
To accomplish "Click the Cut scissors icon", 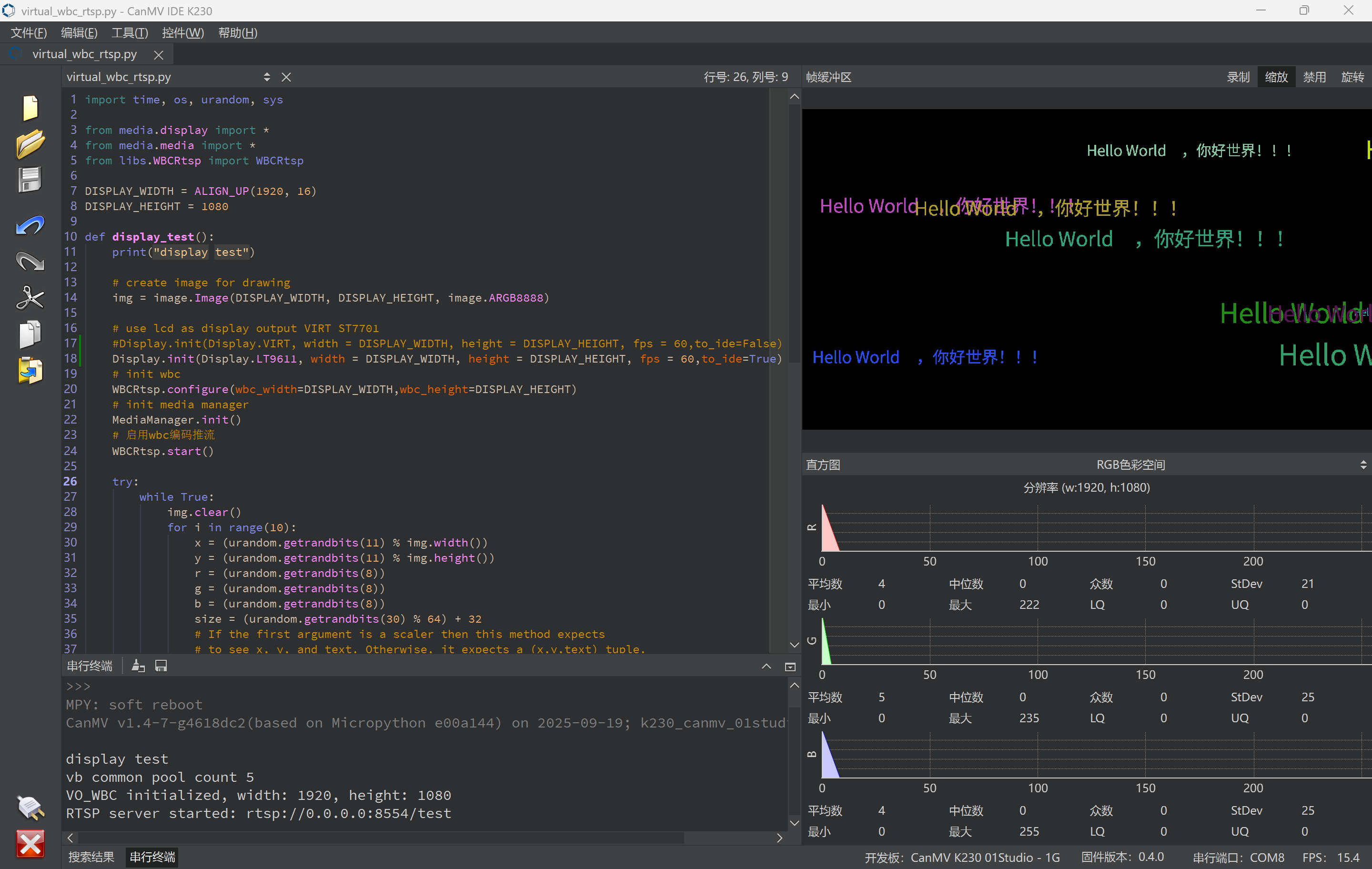I will [30, 297].
